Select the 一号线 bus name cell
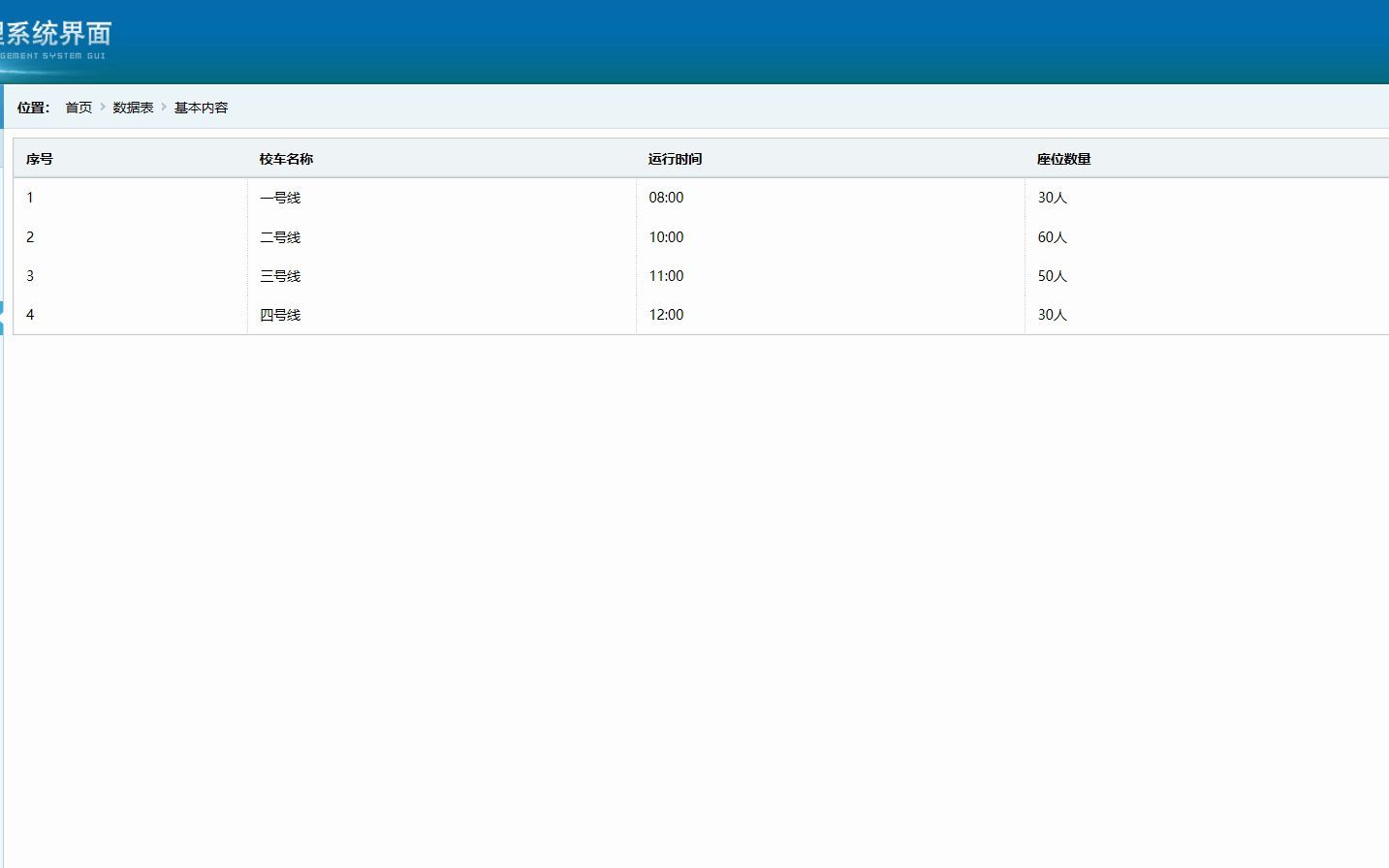This screenshot has width=1389, height=868. click(x=280, y=198)
